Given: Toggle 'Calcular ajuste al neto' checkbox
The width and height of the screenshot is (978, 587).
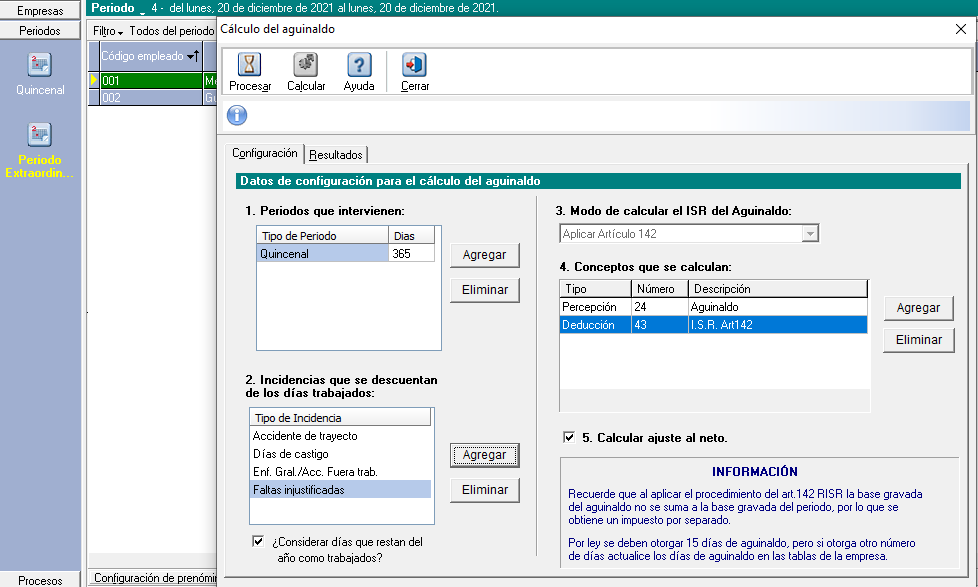Looking at the screenshot, I should [x=569, y=437].
